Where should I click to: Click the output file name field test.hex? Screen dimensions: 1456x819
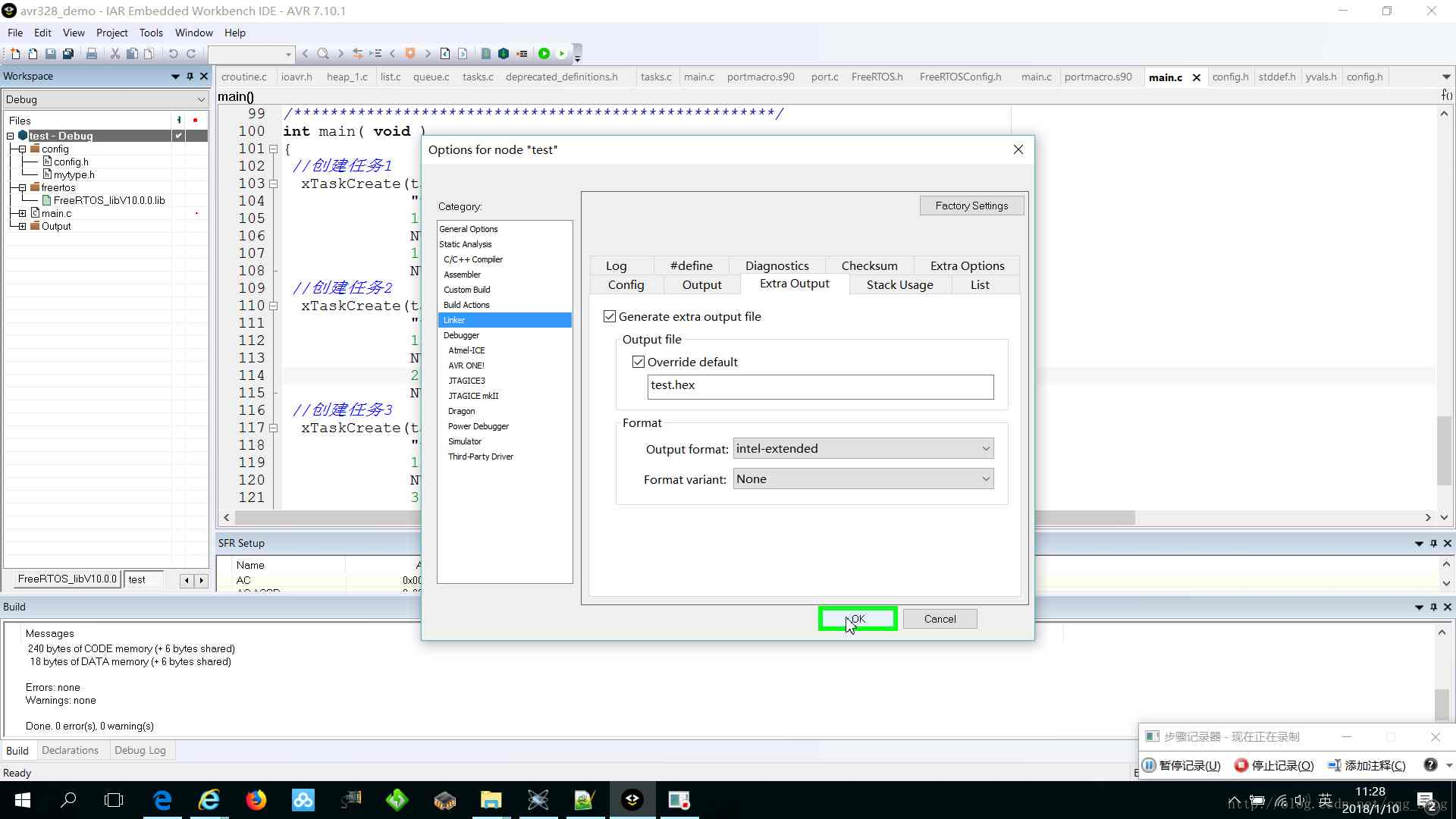tap(821, 386)
